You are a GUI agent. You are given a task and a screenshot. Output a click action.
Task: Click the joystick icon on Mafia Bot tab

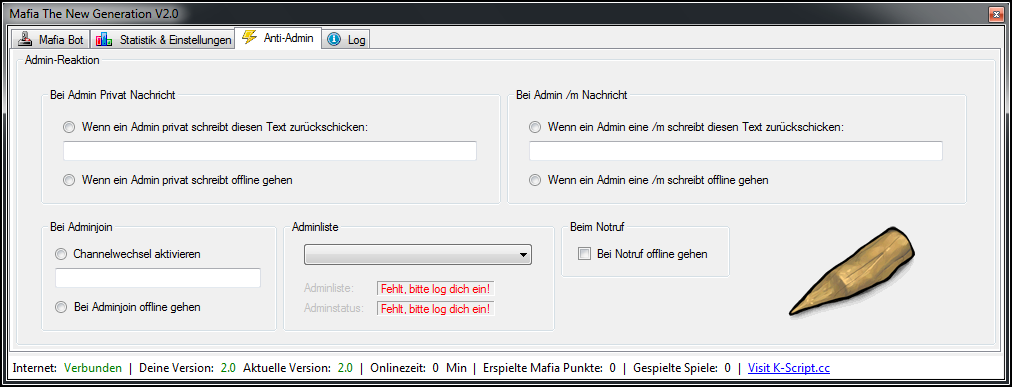pos(25,40)
